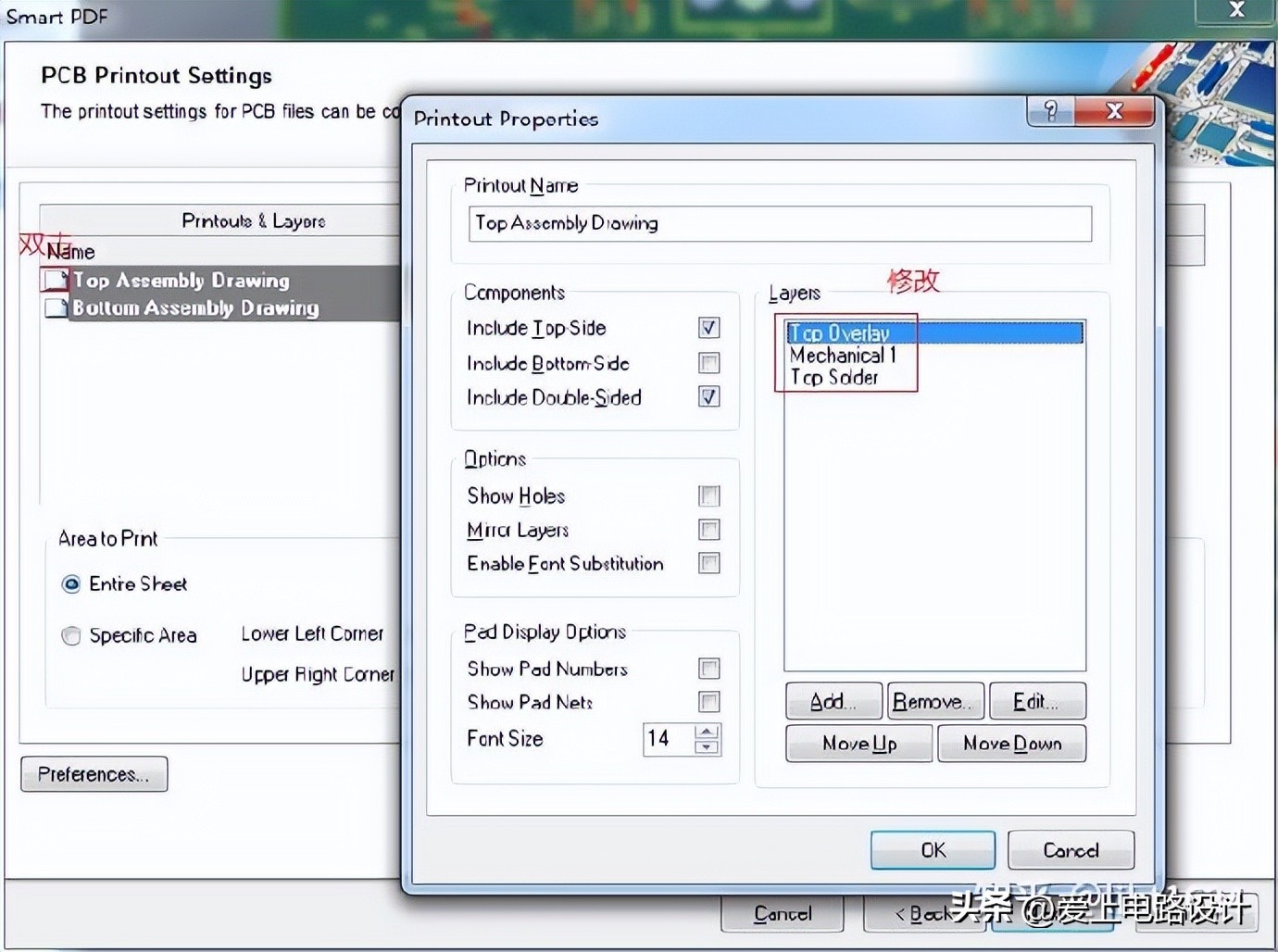Enable Mirror Layers option
Image resolution: width=1278 pixels, height=952 pixels.
click(x=708, y=530)
